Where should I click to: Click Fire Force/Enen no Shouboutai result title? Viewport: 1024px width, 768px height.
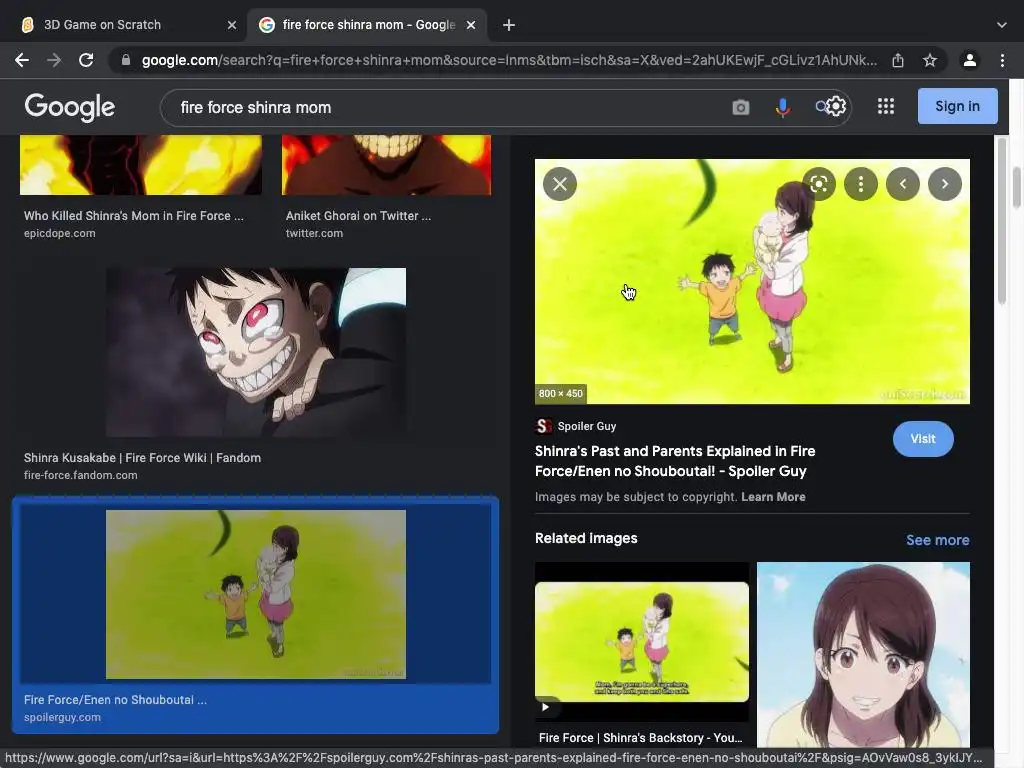click(x=115, y=700)
